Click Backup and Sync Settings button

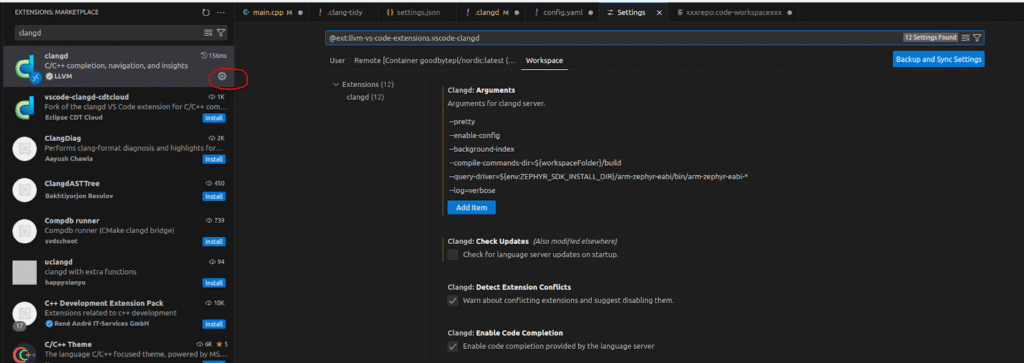938,59
